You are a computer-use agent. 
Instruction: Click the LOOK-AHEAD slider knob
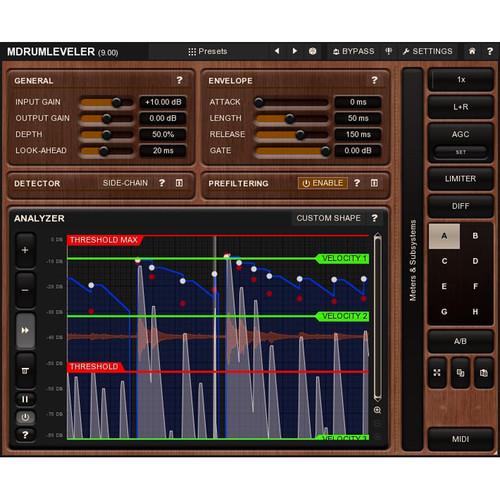[104, 151]
